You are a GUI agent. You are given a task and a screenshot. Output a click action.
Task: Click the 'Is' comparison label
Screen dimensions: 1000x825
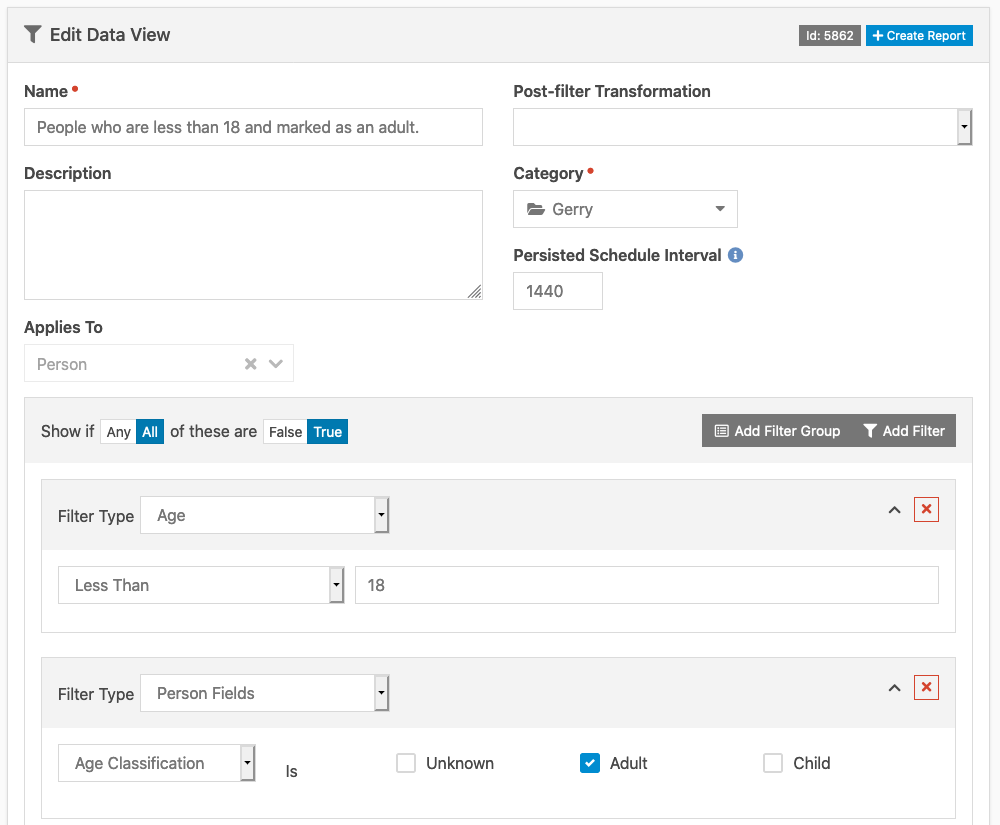[x=291, y=771]
